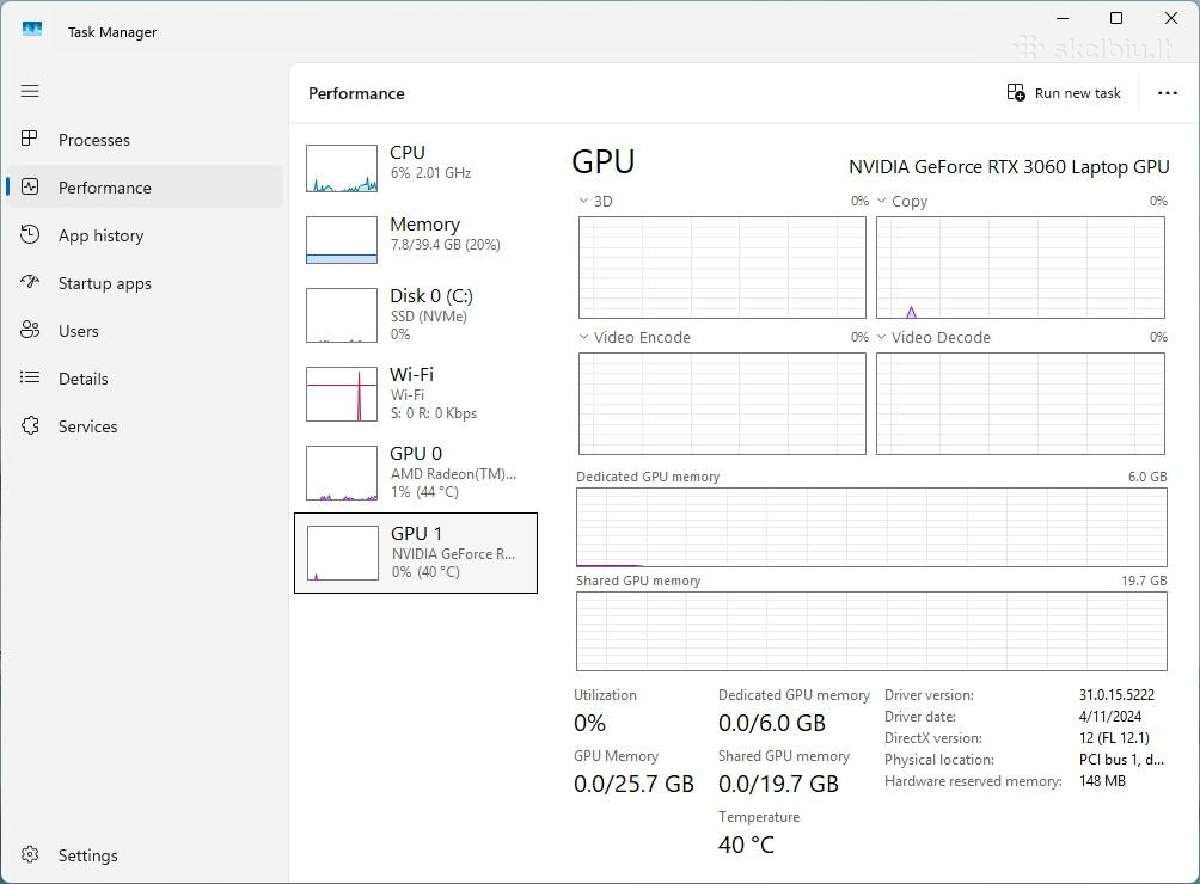Viewport: 1200px width, 884px height.
Task: Click the Details list icon
Action: coord(30,378)
